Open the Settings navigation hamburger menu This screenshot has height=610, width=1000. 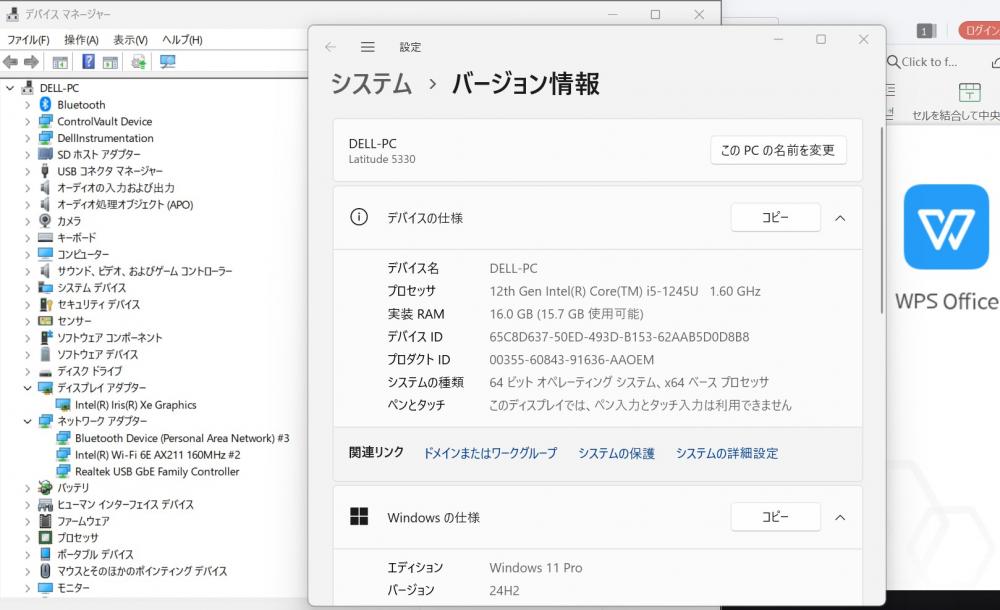pos(367,47)
